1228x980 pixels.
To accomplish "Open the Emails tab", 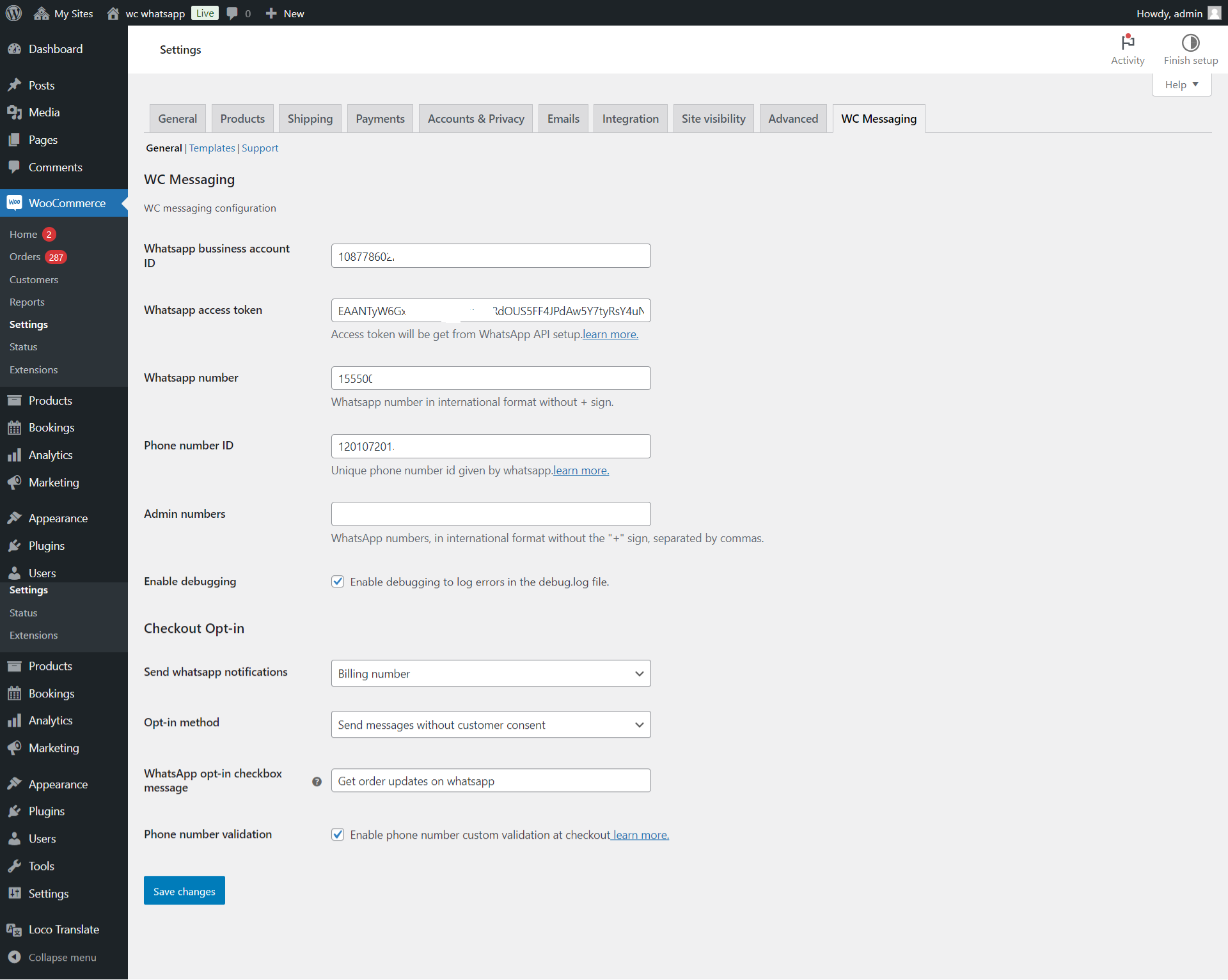I will 563,119.
